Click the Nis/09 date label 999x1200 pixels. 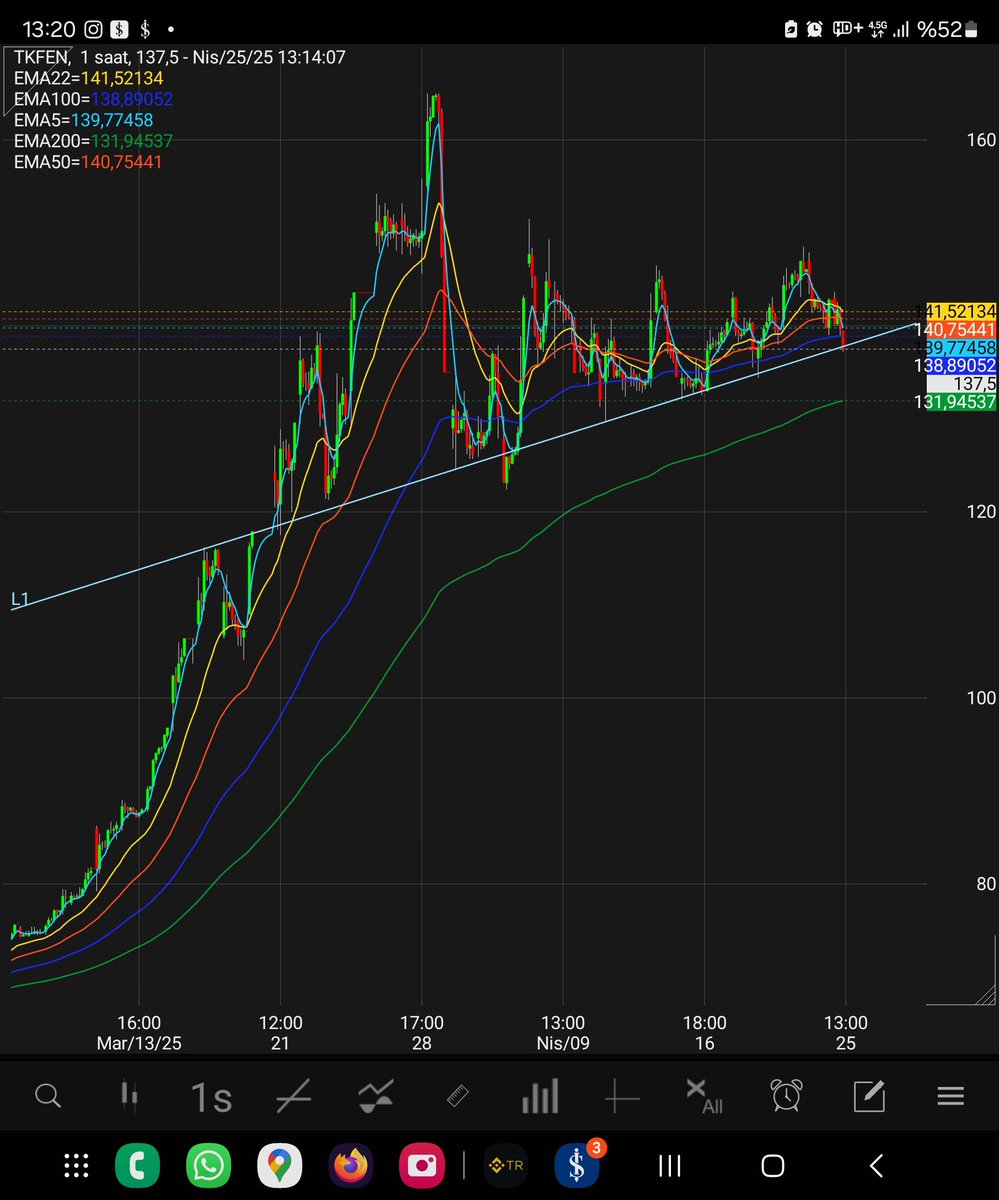[563, 1042]
